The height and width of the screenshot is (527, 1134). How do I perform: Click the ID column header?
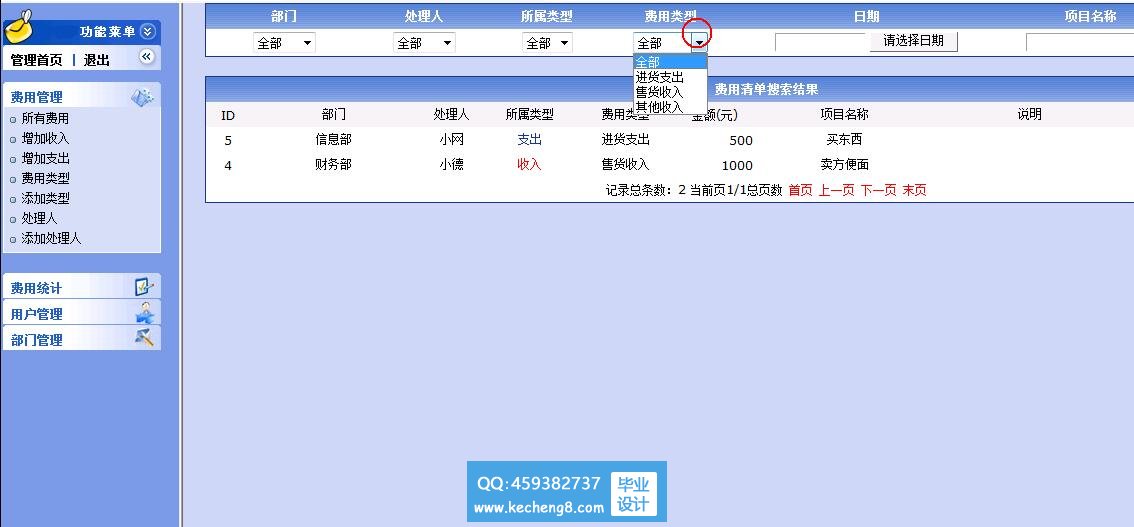pyautogui.click(x=228, y=115)
